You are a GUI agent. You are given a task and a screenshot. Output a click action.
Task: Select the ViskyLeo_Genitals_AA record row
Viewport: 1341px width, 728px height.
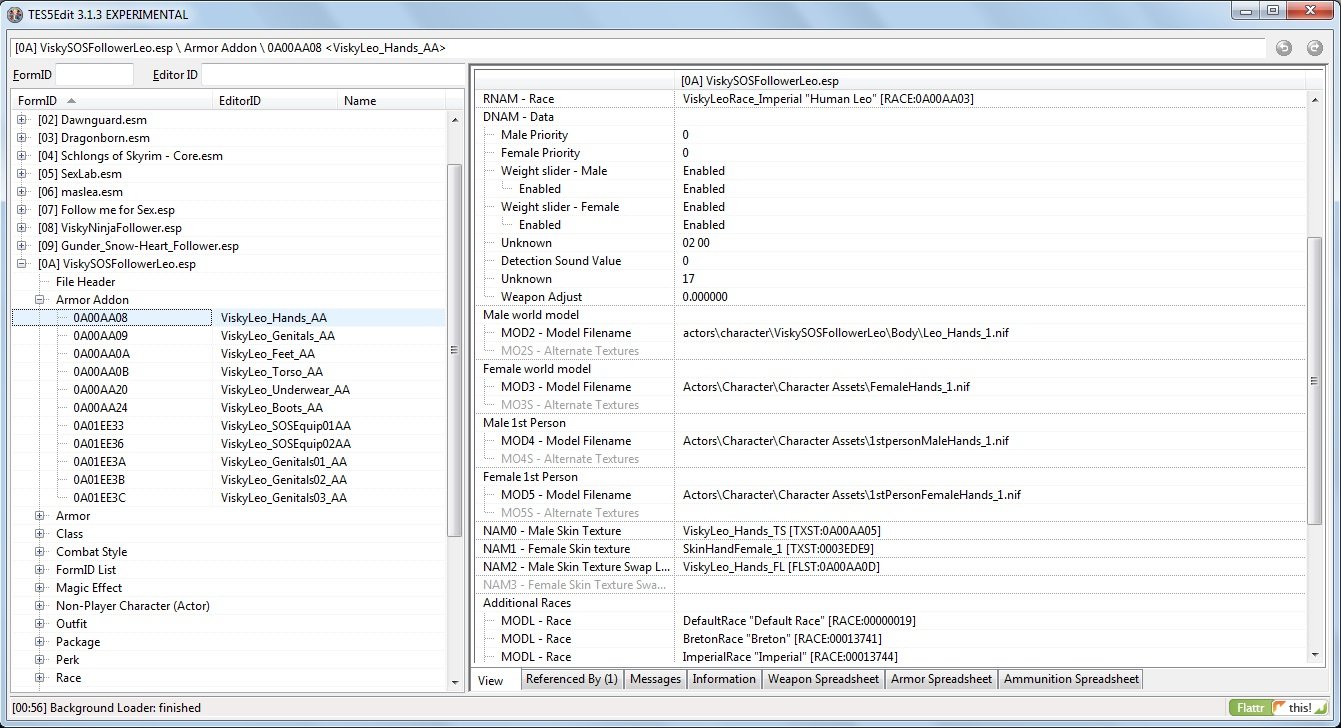click(x=229, y=336)
